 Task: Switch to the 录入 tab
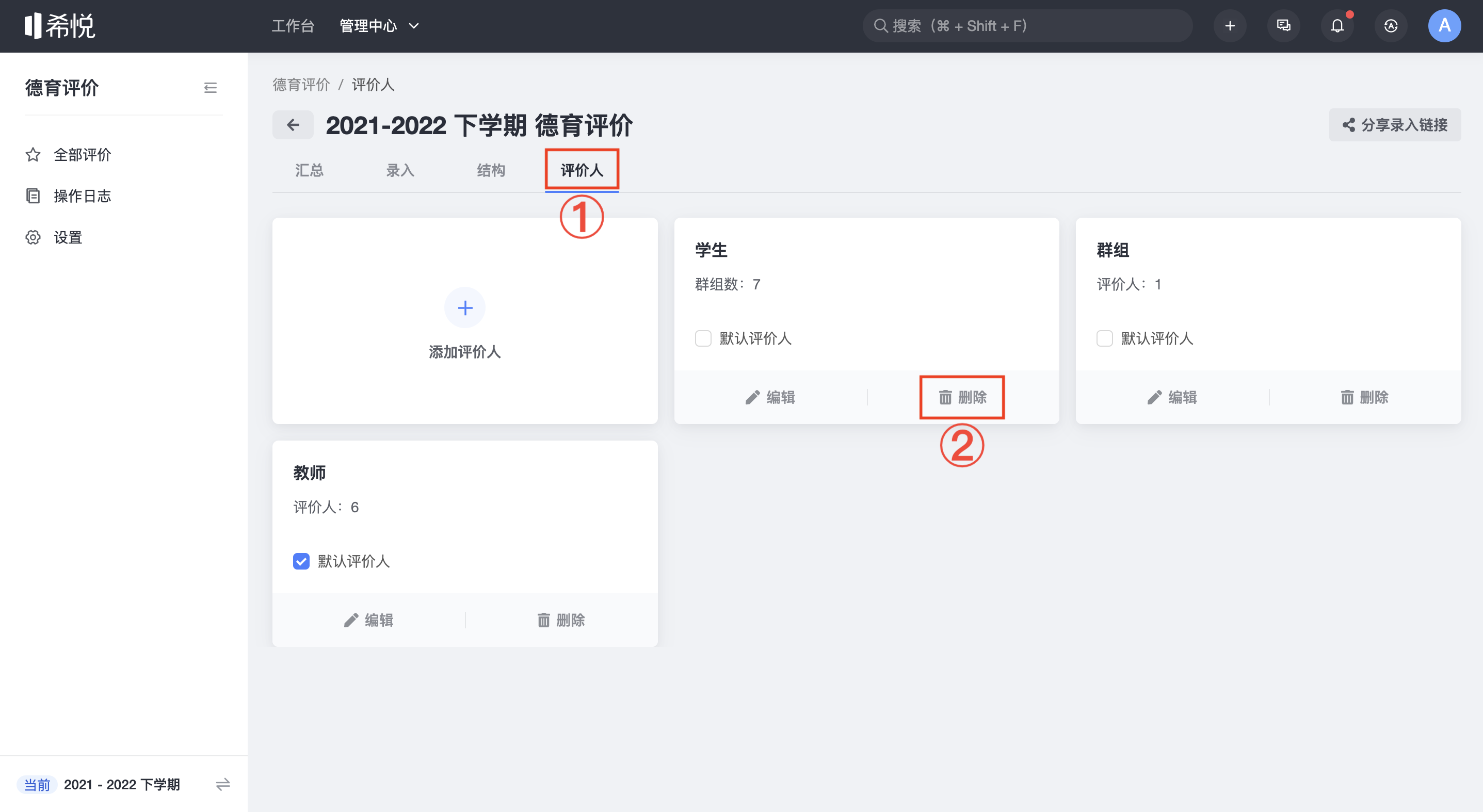pyautogui.click(x=400, y=170)
